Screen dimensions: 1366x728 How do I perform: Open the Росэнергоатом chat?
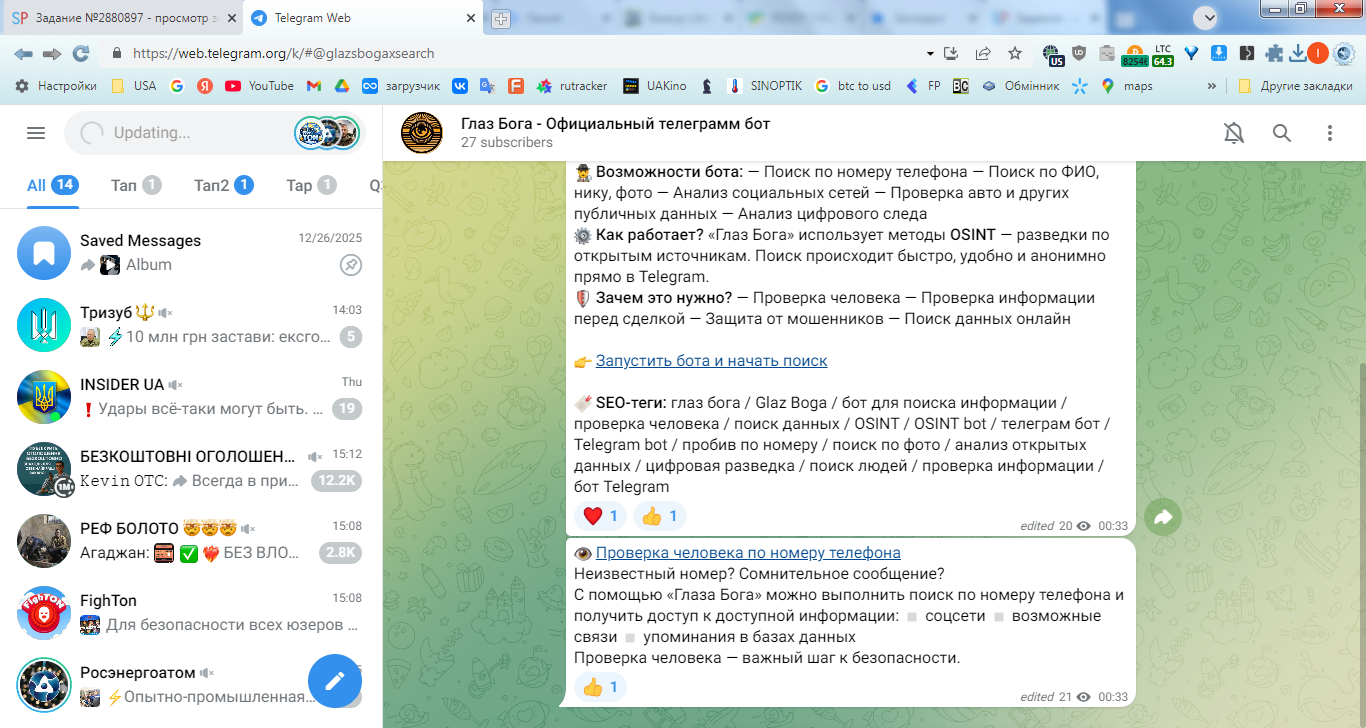tap(190, 685)
